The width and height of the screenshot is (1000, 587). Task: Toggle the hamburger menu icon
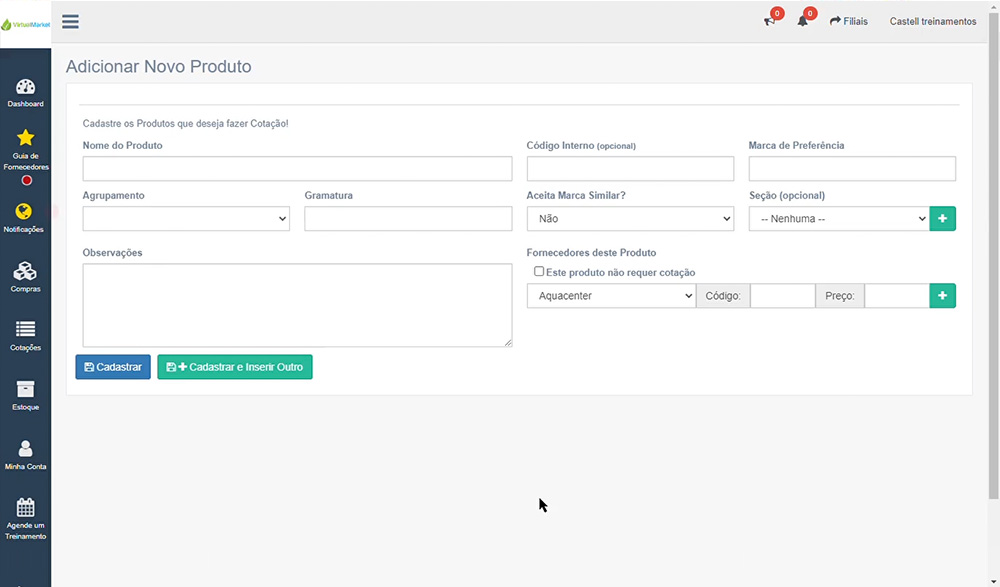click(x=70, y=21)
